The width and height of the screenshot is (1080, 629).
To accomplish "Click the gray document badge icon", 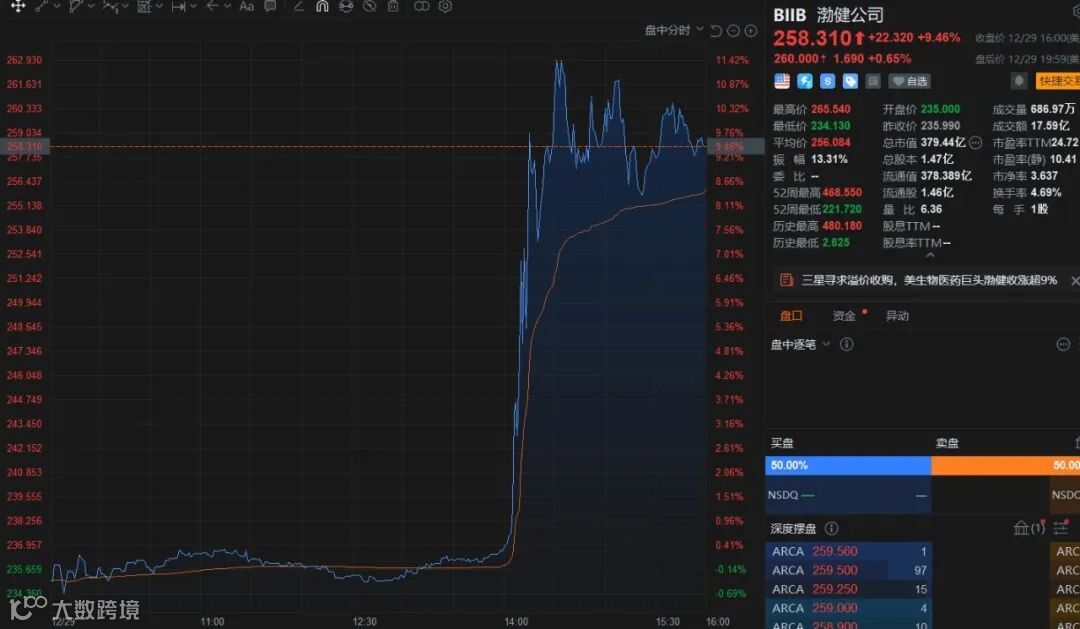I will point(873,81).
